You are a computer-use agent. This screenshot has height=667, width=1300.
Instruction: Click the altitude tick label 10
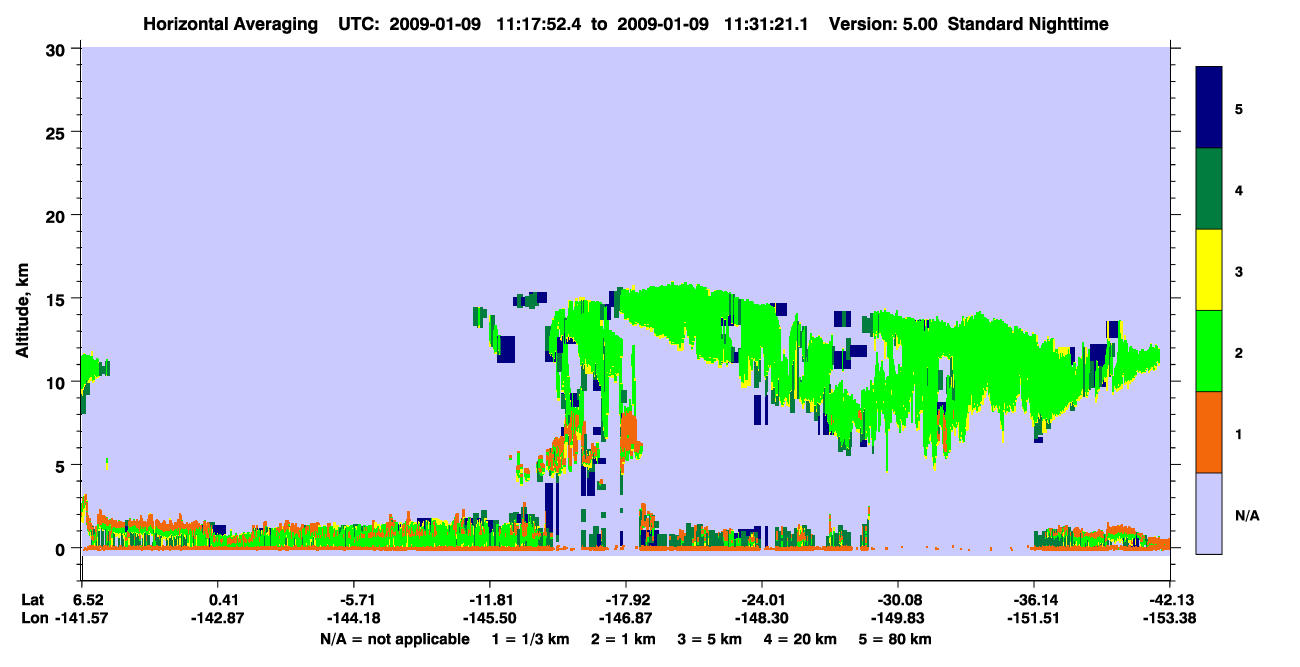pyautogui.click(x=58, y=382)
